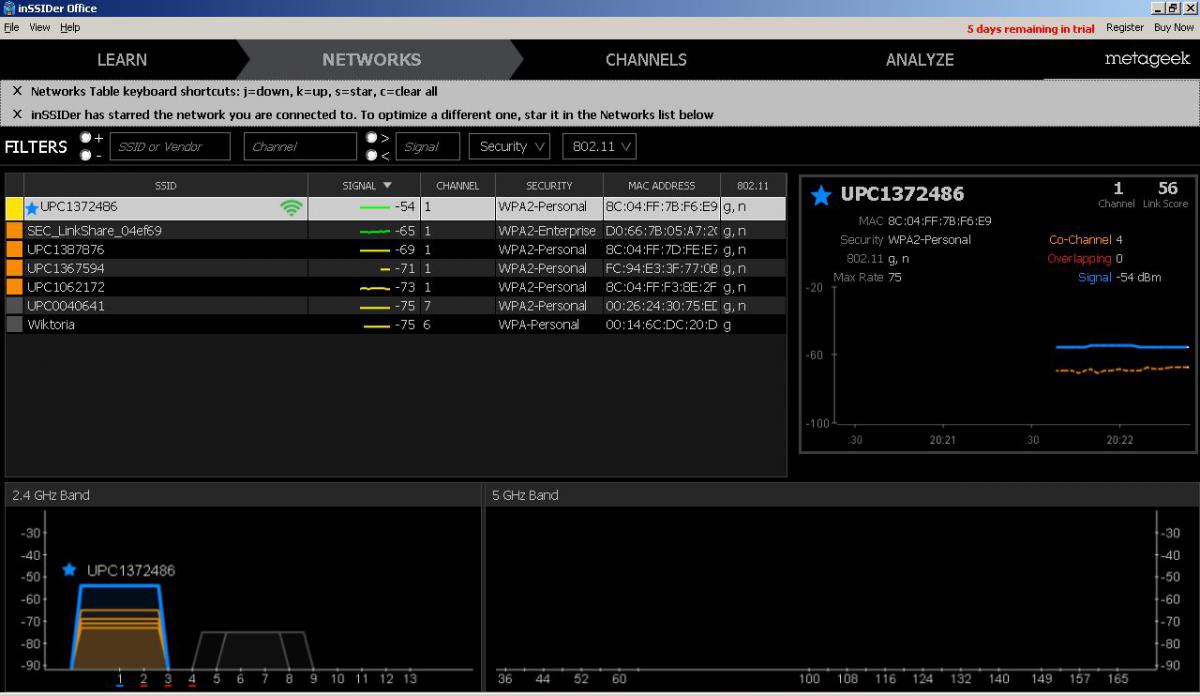The image size is (1200, 696).
Task: Open the Security filter dropdown
Action: point(510,146)
